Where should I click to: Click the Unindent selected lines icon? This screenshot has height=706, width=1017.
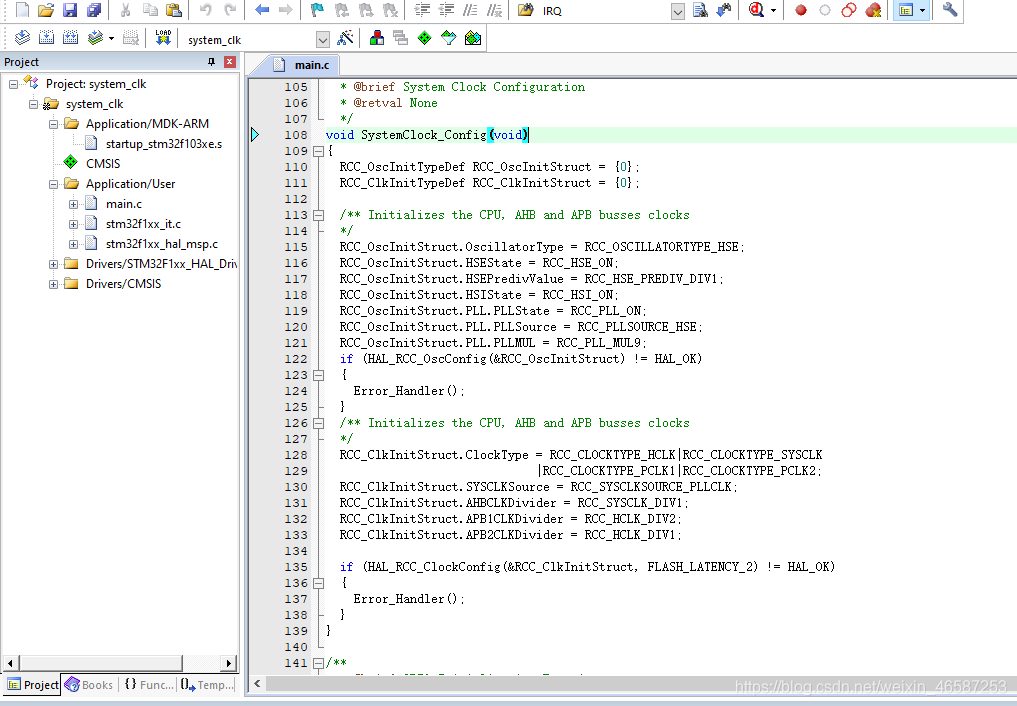(446, 10)
